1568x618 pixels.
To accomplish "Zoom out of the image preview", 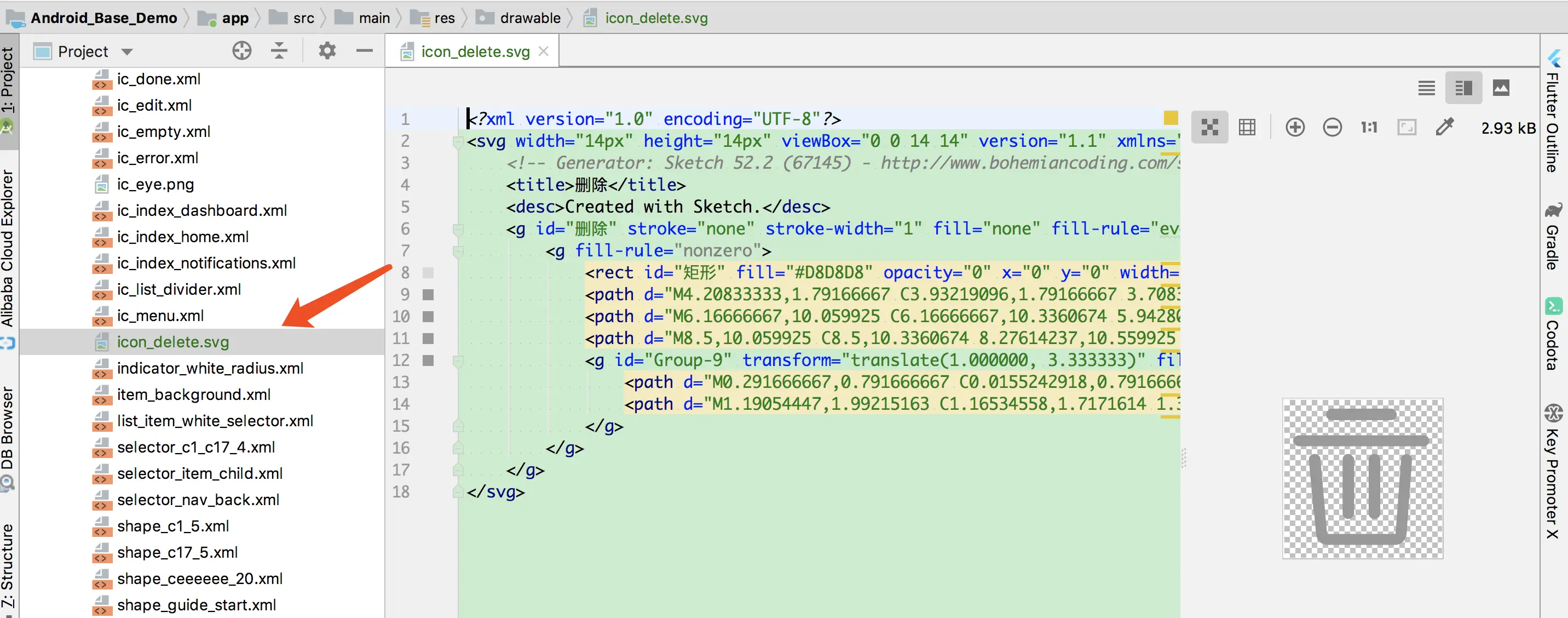I will click(1332, 127).
